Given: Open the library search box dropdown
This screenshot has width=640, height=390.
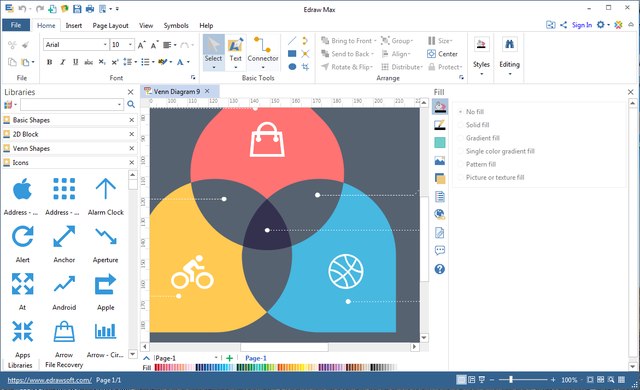Looking at the screenshot, I should click(x=119, y=105).
